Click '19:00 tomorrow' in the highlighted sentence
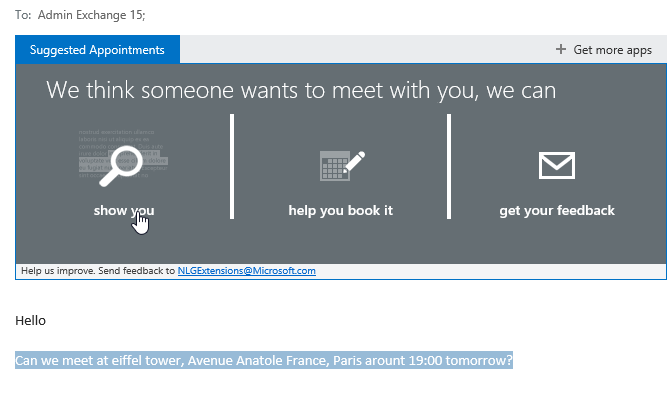This screenshot has width=672, height=409. (x=462, y=360)
